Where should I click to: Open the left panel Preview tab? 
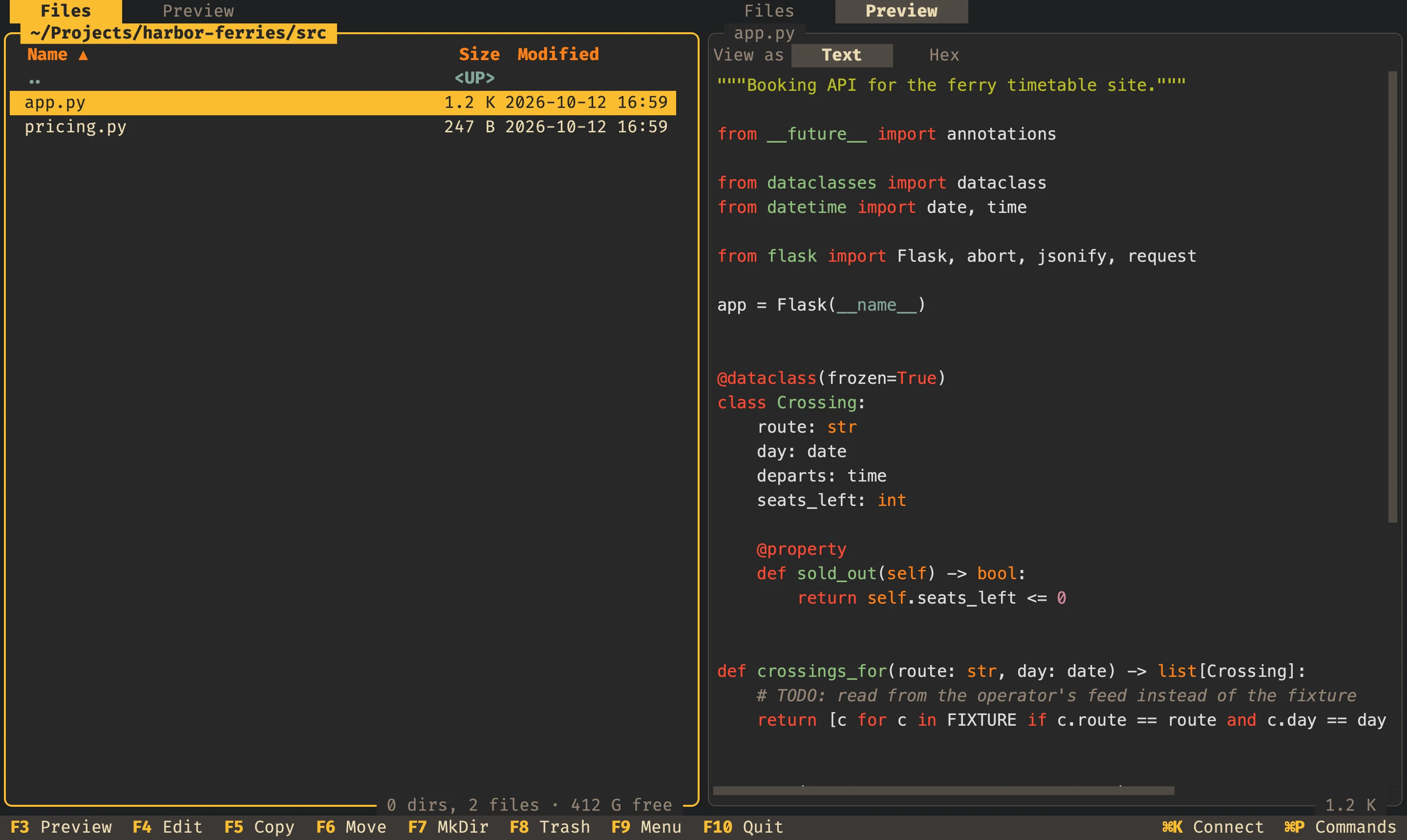pyautogui.click(x=198, y=11)
